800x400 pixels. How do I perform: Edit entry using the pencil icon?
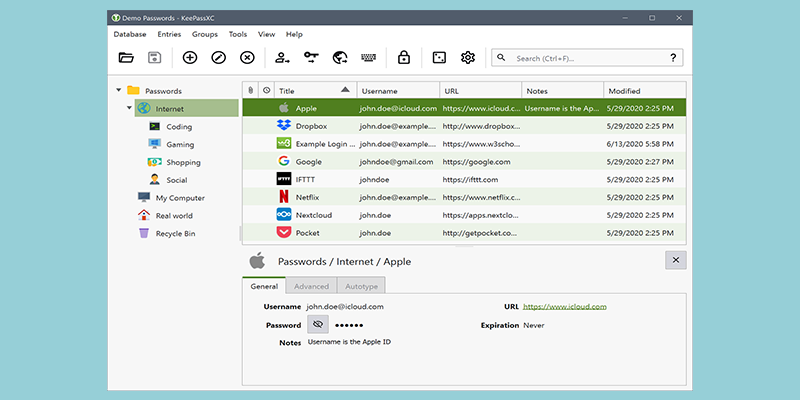click(x=218, y=58)
